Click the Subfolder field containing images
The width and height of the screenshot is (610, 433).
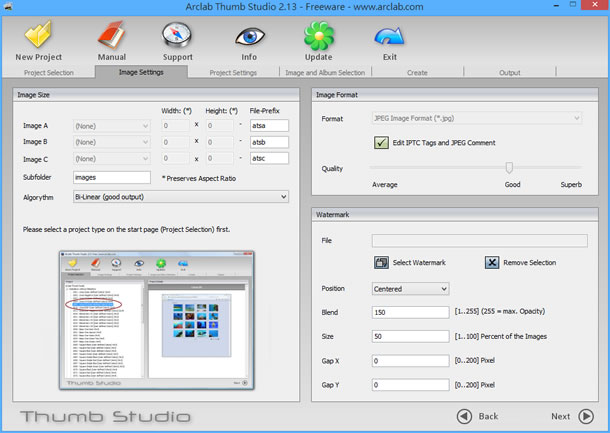(x=112, y=177)
